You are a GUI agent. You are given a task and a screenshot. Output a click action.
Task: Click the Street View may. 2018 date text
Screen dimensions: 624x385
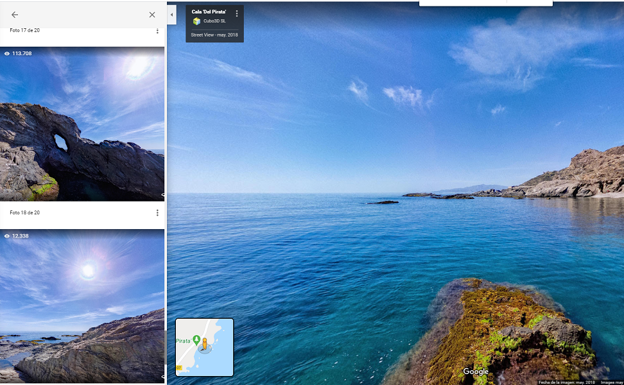214,35
